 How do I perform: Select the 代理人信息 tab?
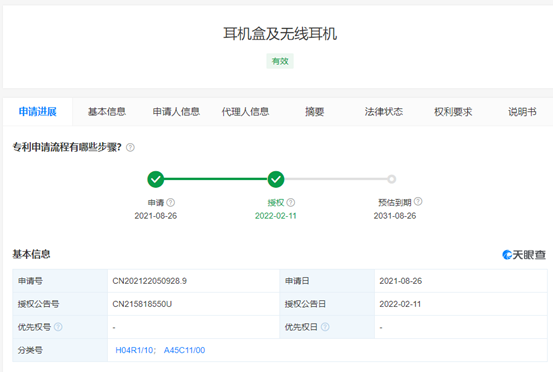245,112
